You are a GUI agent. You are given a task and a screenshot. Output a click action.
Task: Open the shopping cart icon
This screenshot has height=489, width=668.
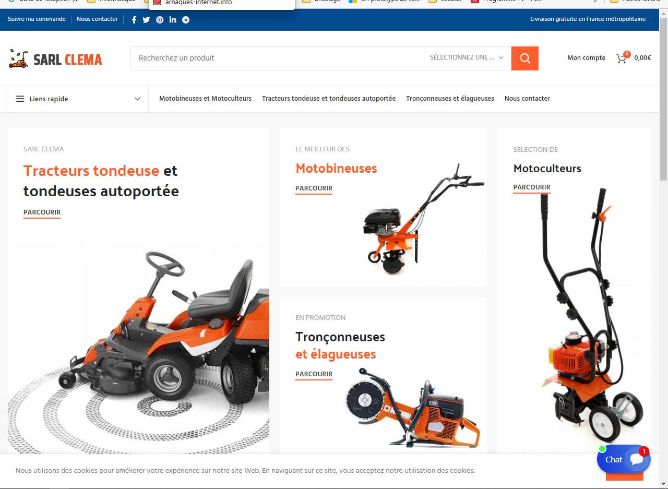[x=623, y=57]
